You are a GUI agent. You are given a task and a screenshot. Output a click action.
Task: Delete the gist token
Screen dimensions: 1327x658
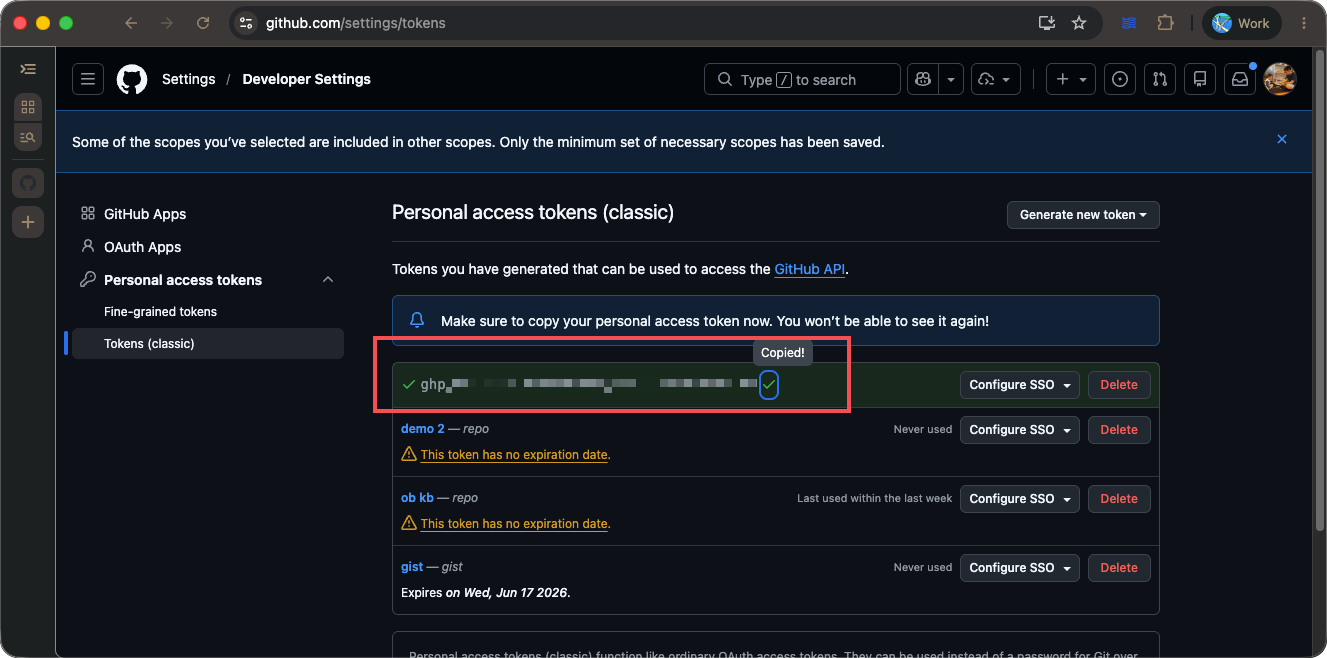pyautogui.click(x=1119, y=568)
